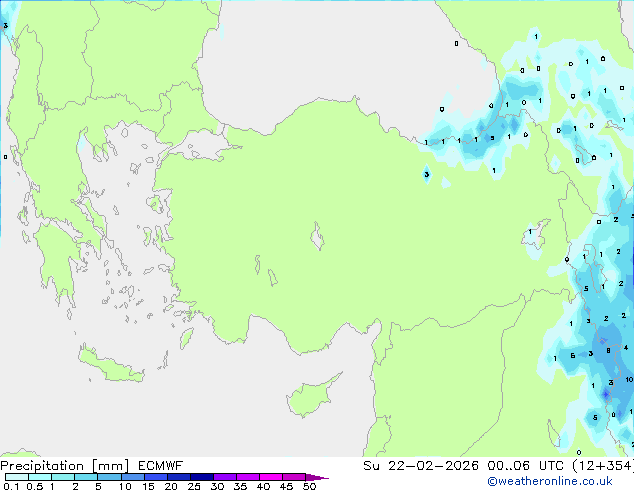
Task: Click the 'ECMWF' model label
Action: [160, 466]
